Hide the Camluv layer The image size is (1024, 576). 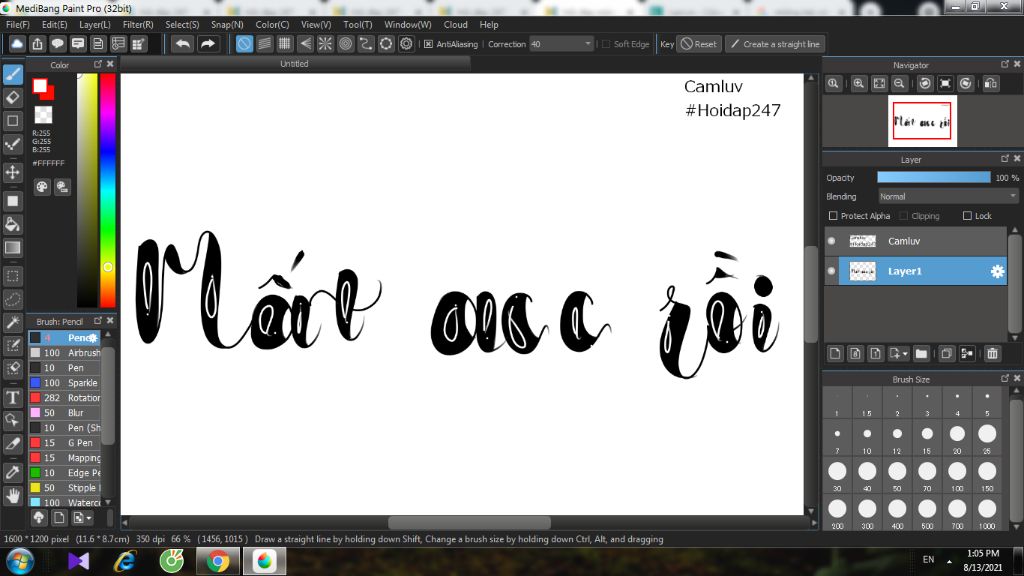click(x=831, y=241)
